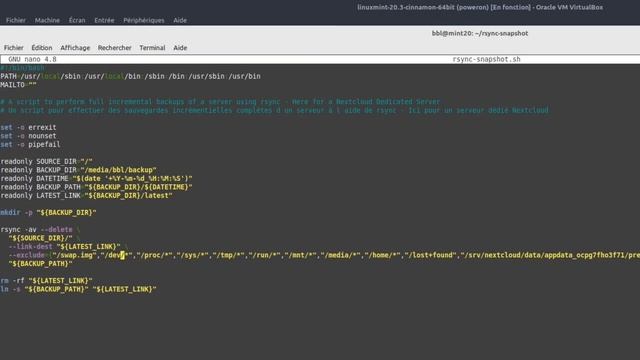
Task: Click the set -o pipefail line
Action: coord(30,144)
